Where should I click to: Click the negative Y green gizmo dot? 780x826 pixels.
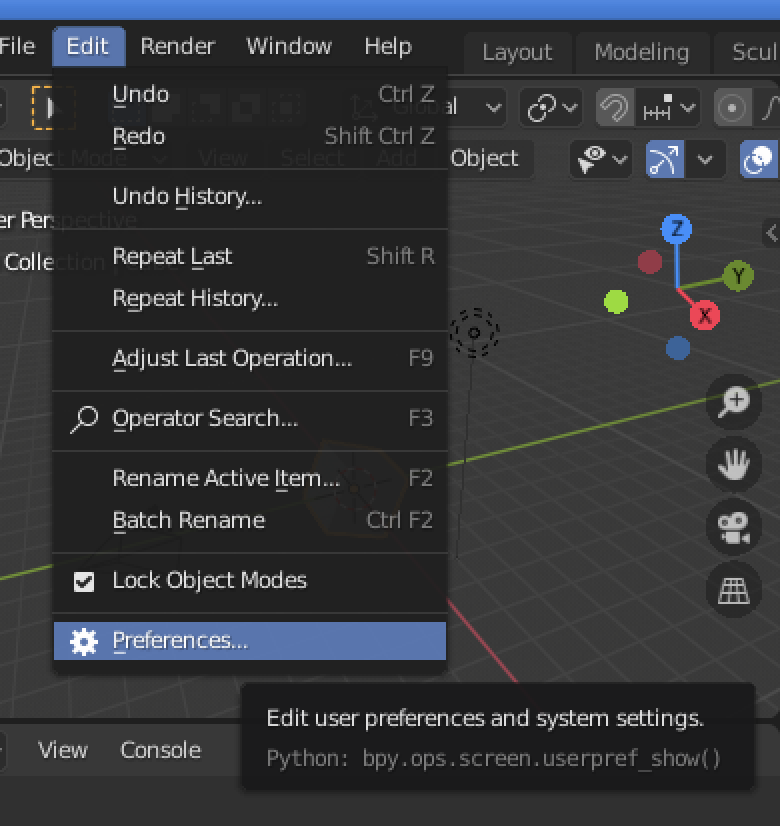(616, 302)
